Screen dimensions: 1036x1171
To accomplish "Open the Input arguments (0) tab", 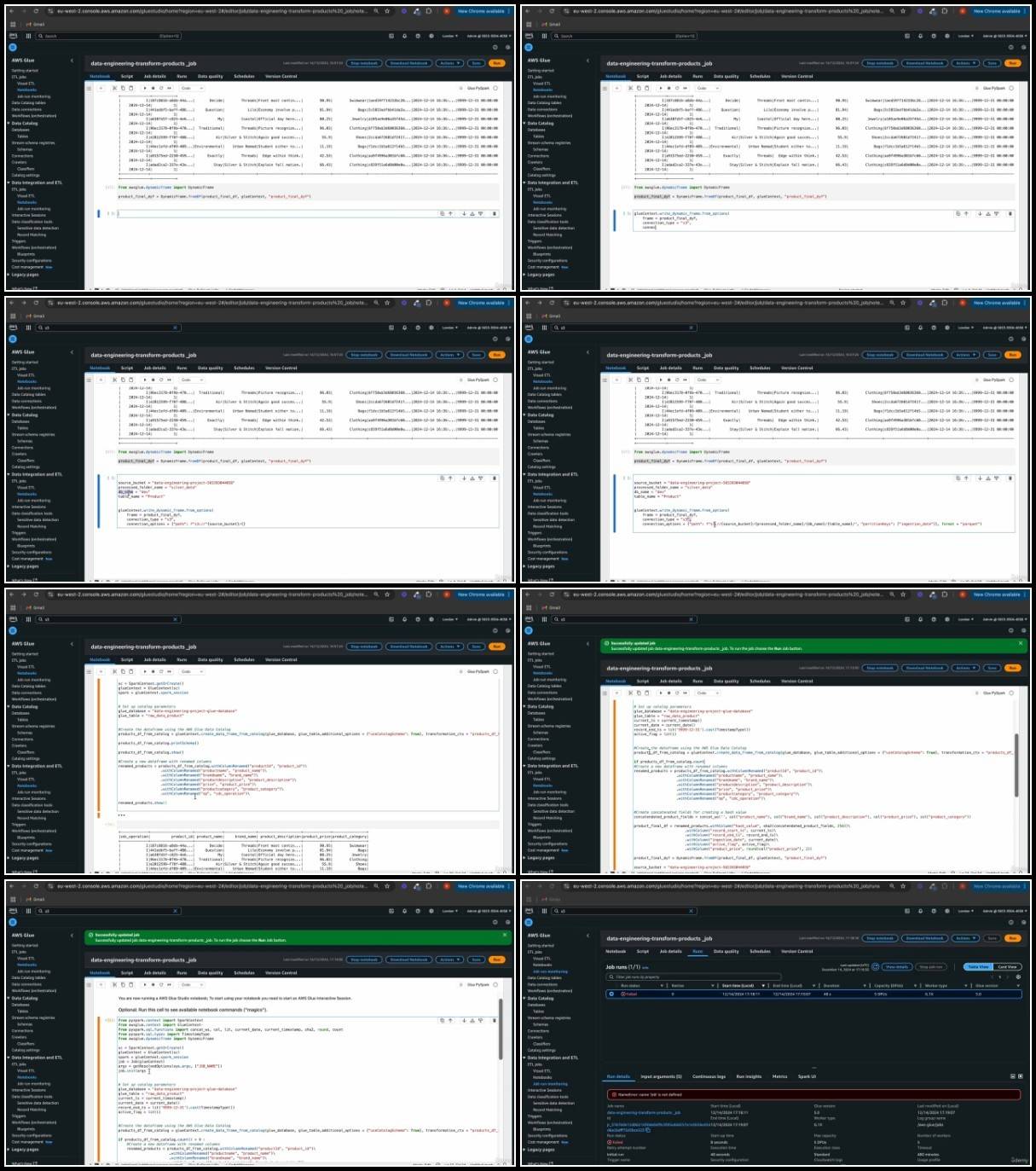I will (661, 1076).
